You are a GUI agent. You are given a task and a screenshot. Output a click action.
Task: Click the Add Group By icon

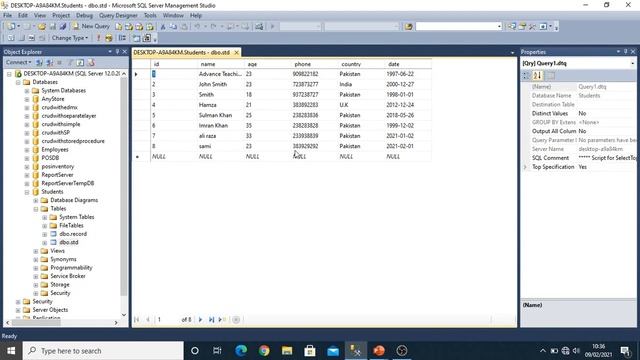coord(122,38)
